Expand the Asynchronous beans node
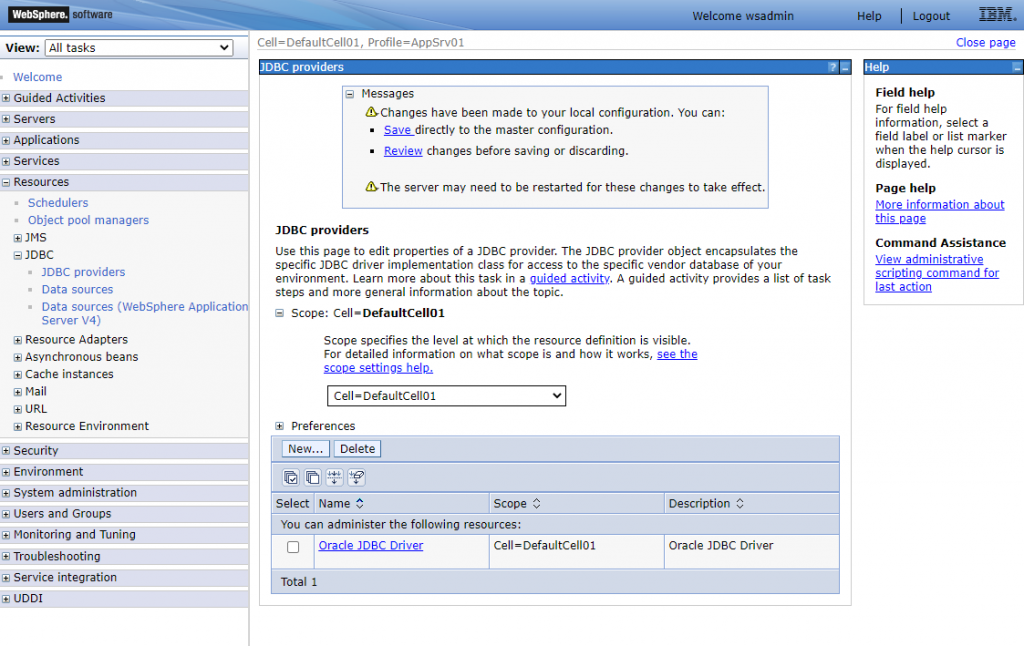1024x646 pixels. pyautogui.click(x=18, y=357)
